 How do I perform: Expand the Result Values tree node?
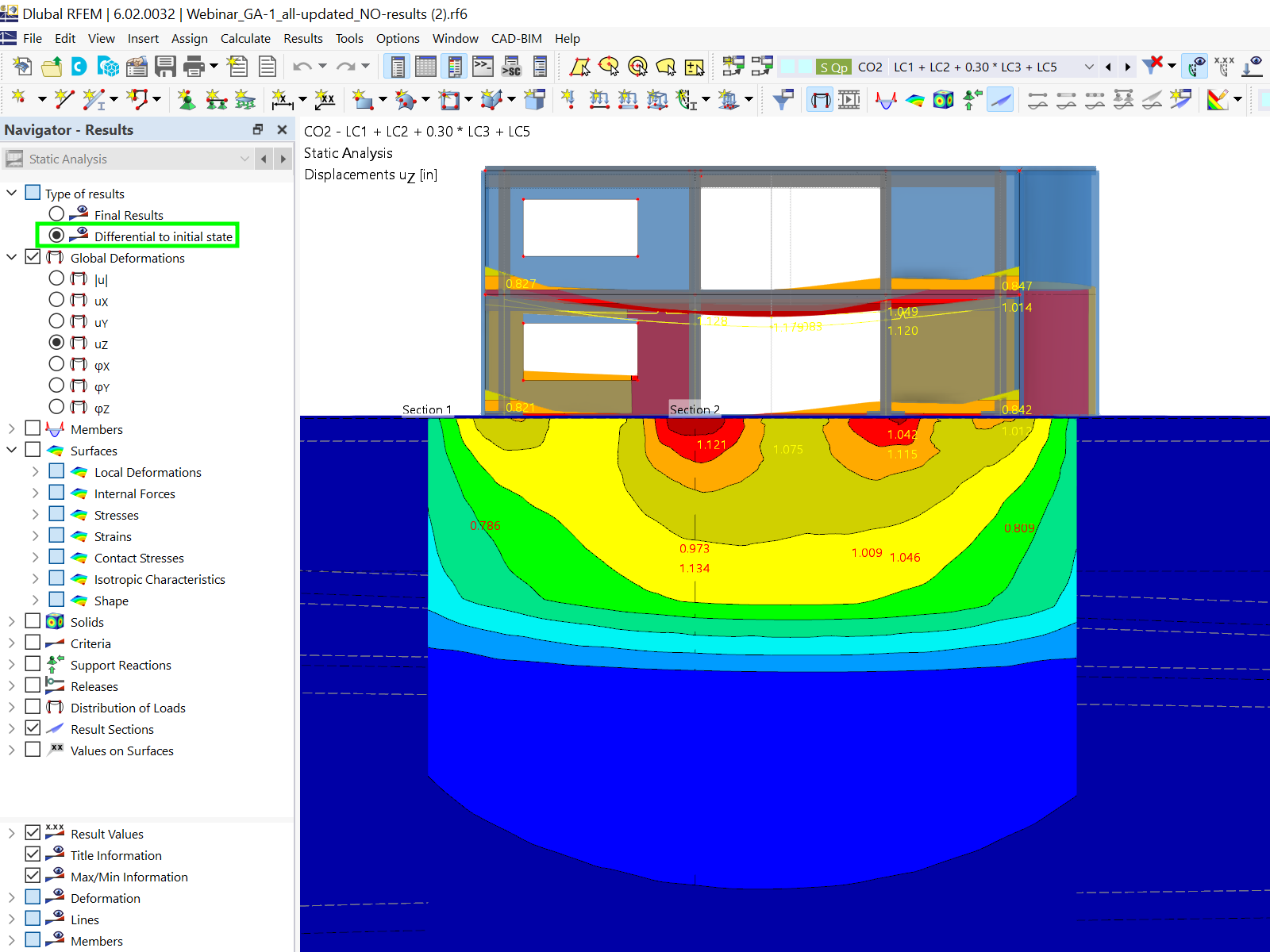(11, 833)
